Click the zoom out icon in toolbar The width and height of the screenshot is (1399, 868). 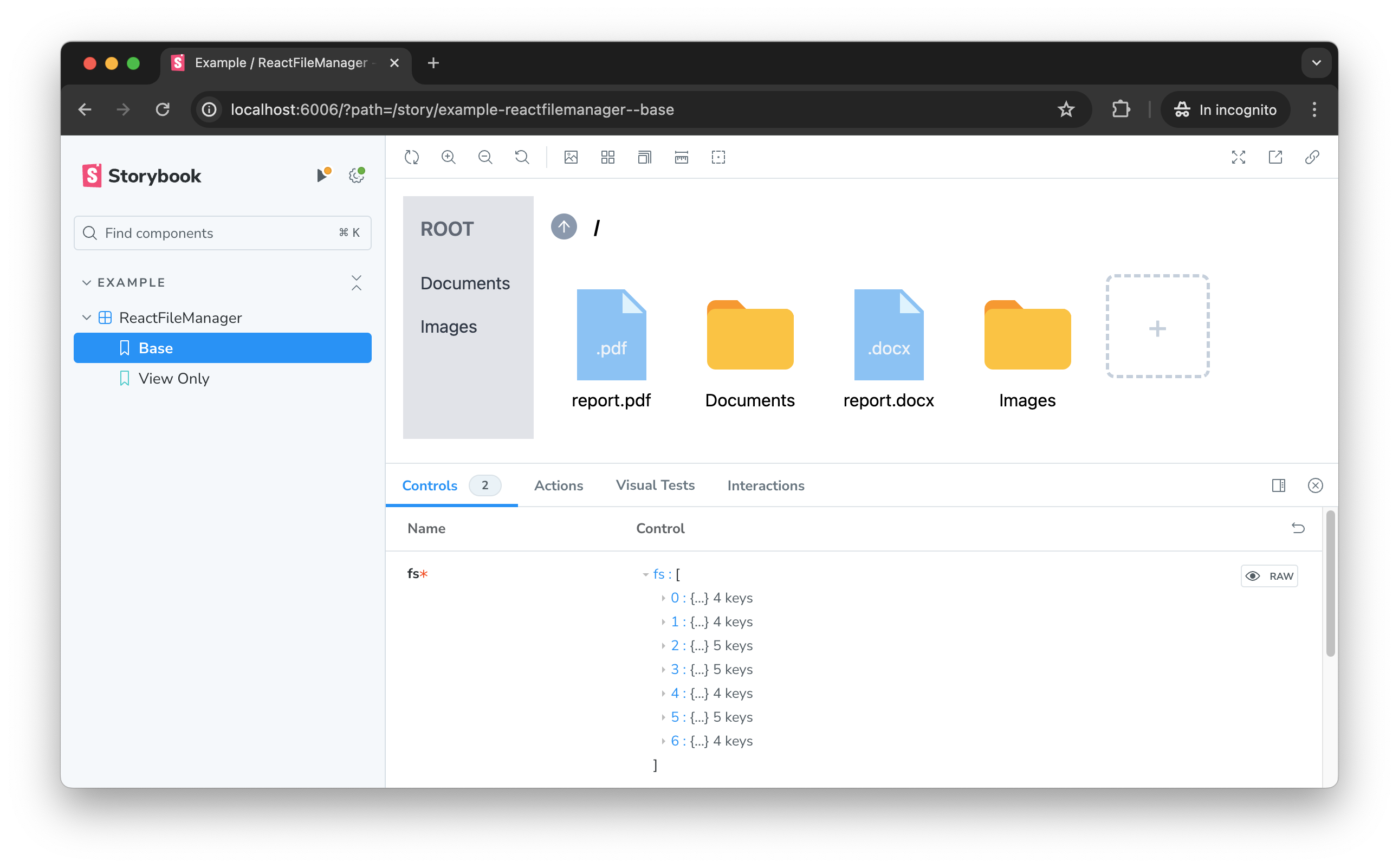click(485, 157)
